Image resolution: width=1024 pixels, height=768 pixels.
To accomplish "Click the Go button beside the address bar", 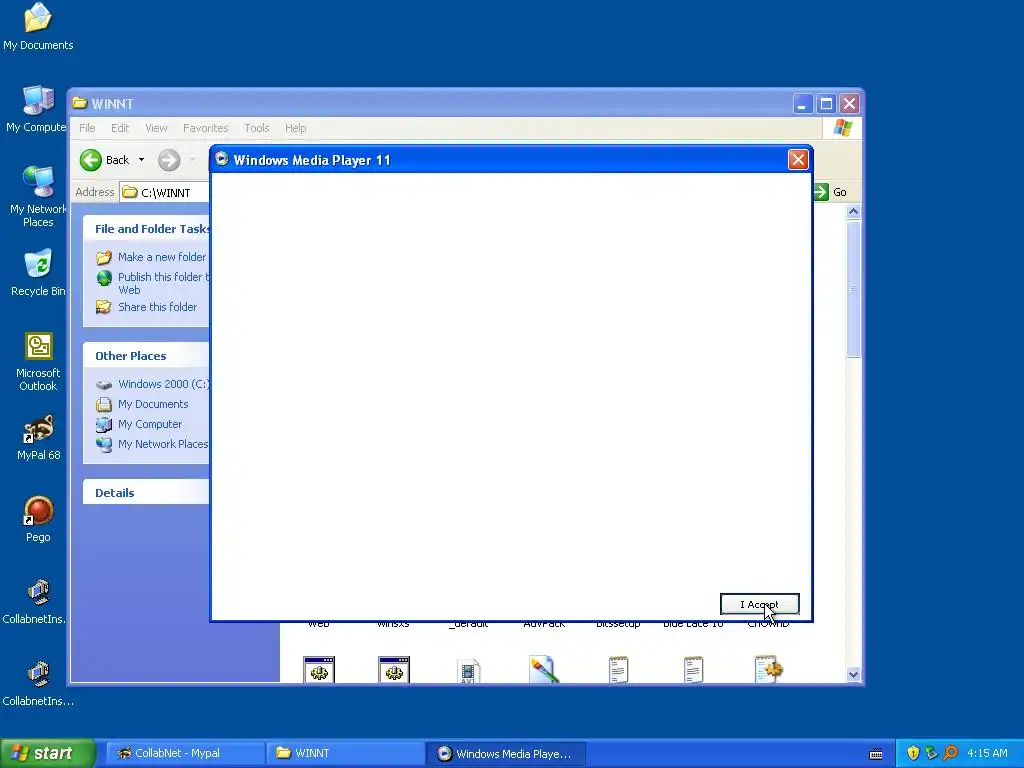I will [831, 192].
